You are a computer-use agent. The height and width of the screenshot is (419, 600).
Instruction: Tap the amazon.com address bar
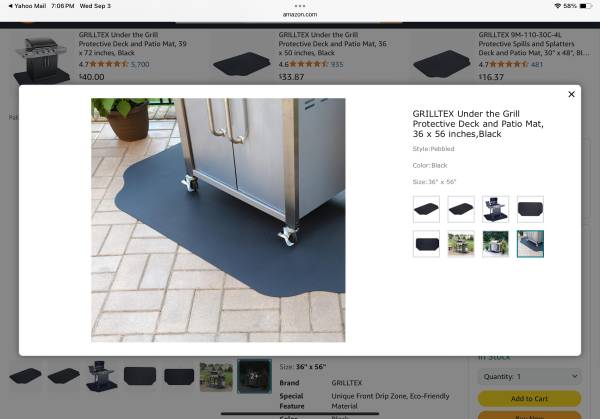pos(300,15)
